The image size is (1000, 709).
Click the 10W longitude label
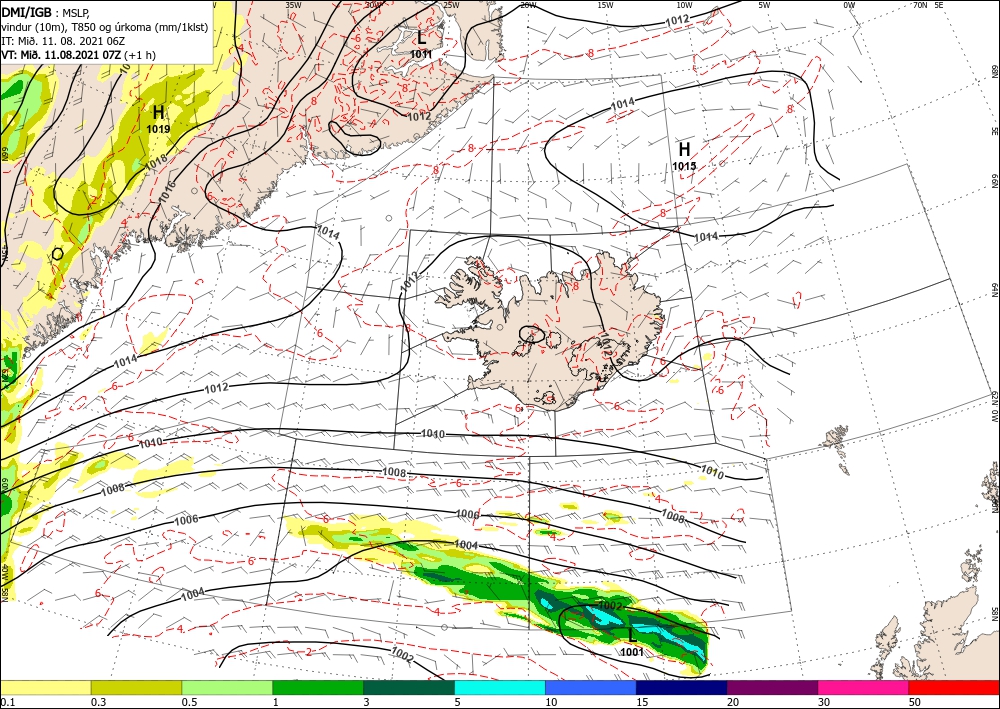tap(684, 5)
